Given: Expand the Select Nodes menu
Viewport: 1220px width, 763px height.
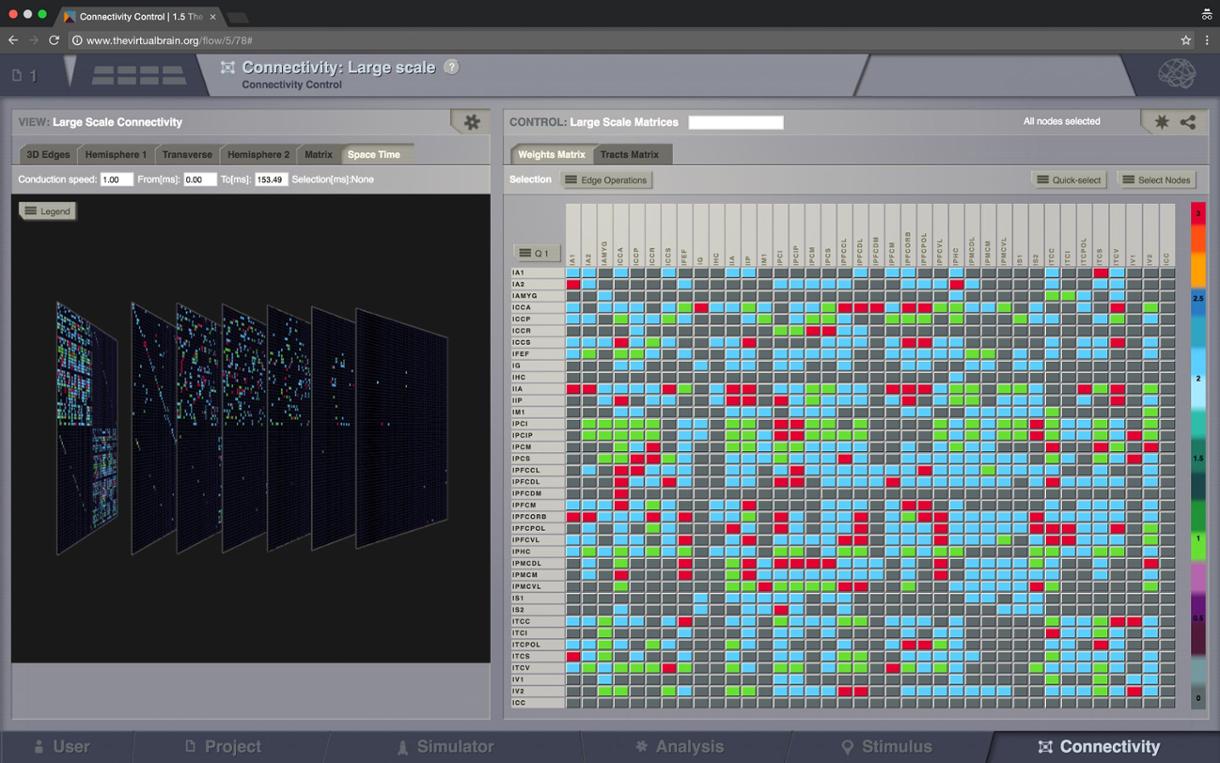Looking at the screenshot, I should 1156,180.
